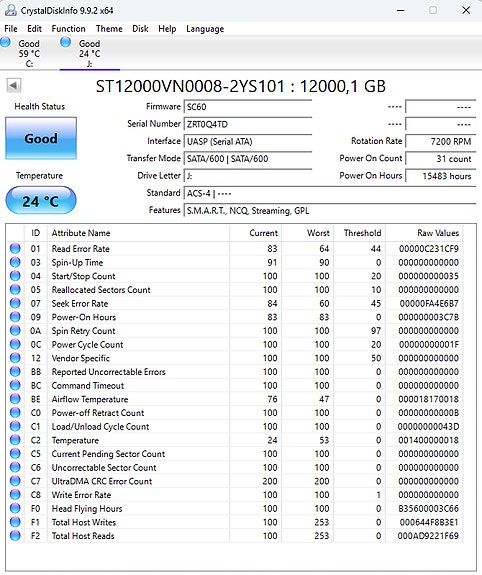Click the raw value B35600003C66
Image resolution: width=482 pixels, height=575 pixels.
coord(428,508)
